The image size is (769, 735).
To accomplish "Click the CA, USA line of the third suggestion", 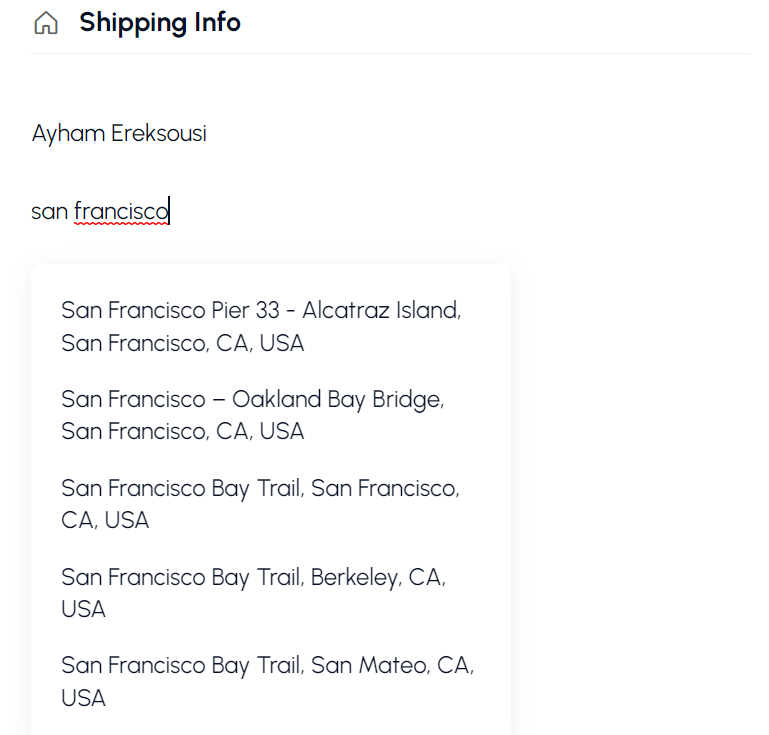I will pos(105,520).
